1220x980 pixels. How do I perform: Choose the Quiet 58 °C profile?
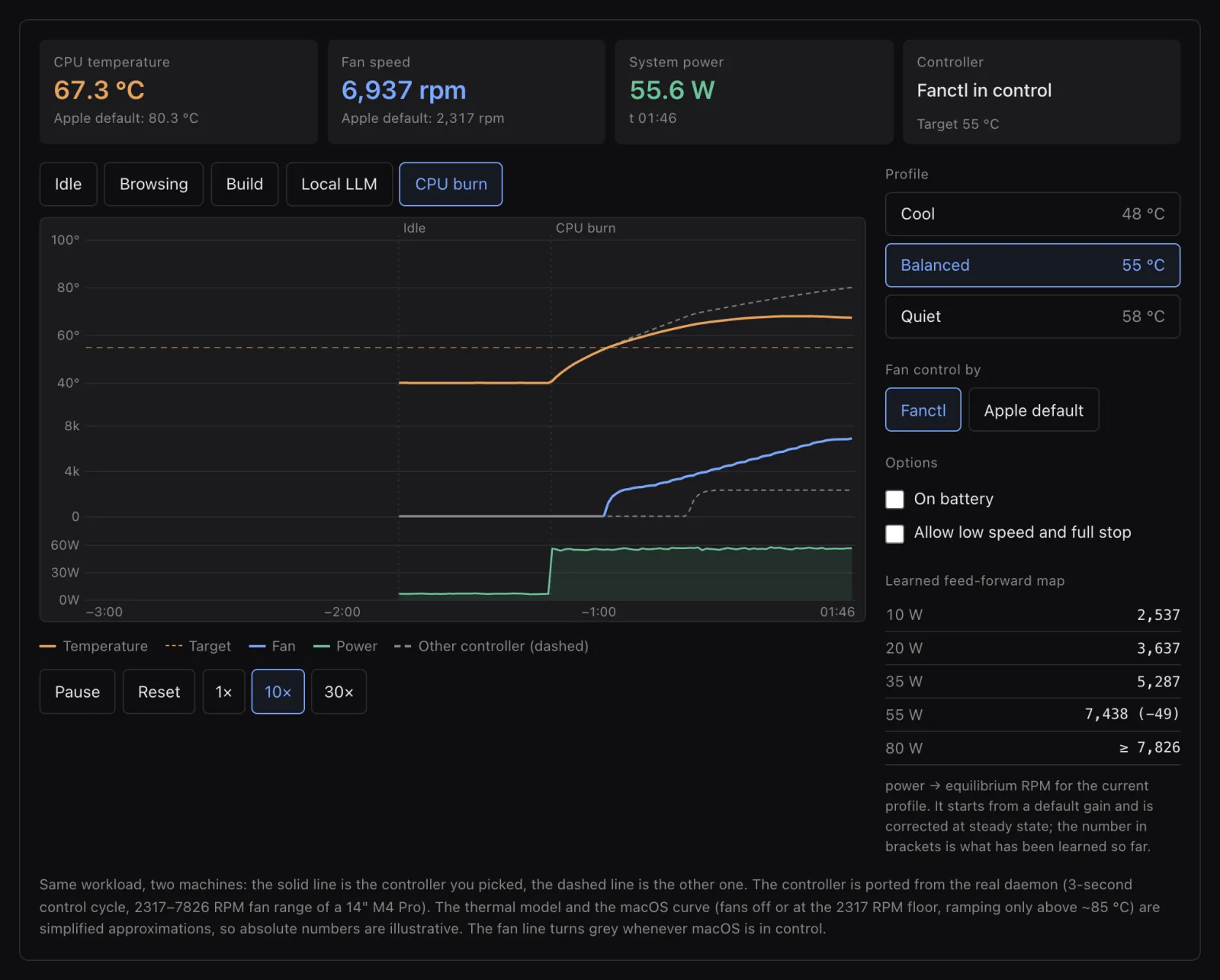point(1032,316)
